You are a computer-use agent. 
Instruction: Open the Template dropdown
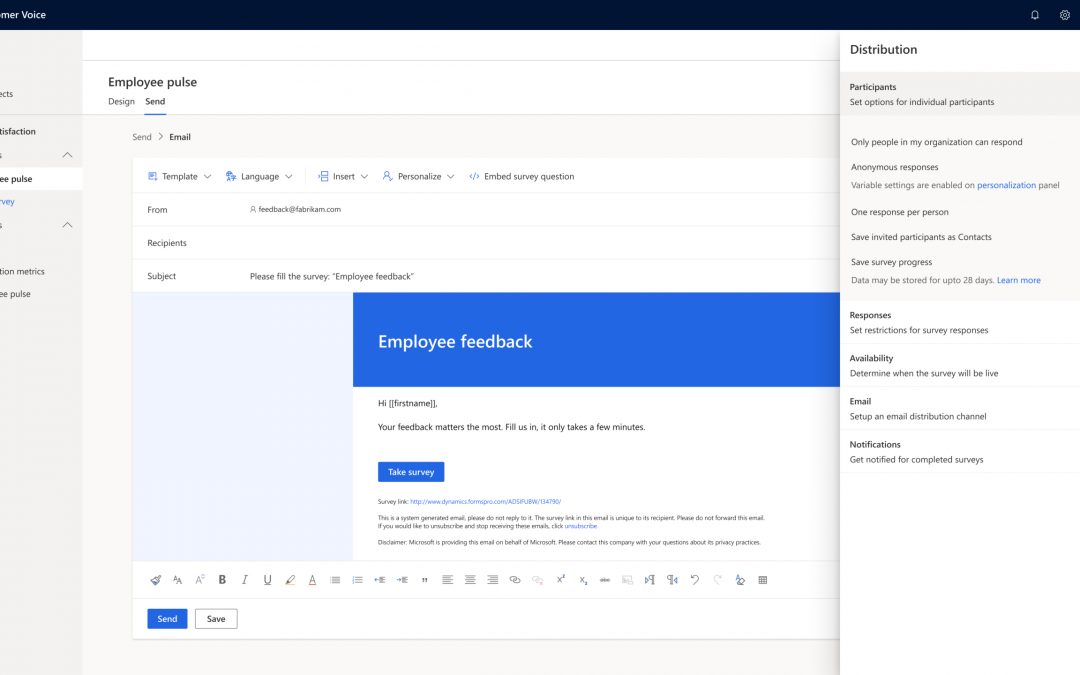[x=180, y=176]
